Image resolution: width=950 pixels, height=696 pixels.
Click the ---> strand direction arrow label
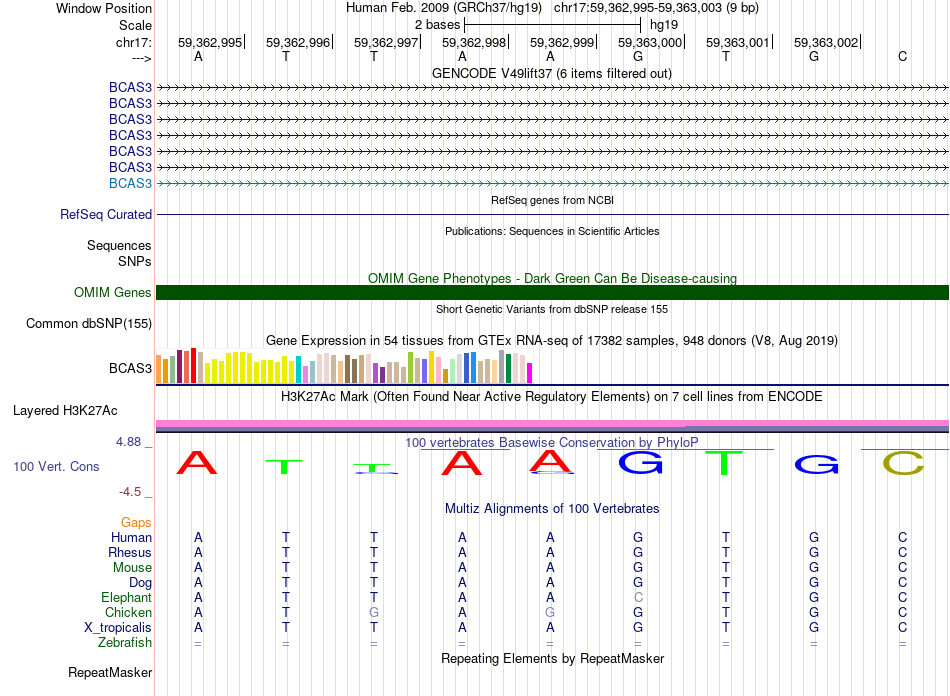coord(141,58)
